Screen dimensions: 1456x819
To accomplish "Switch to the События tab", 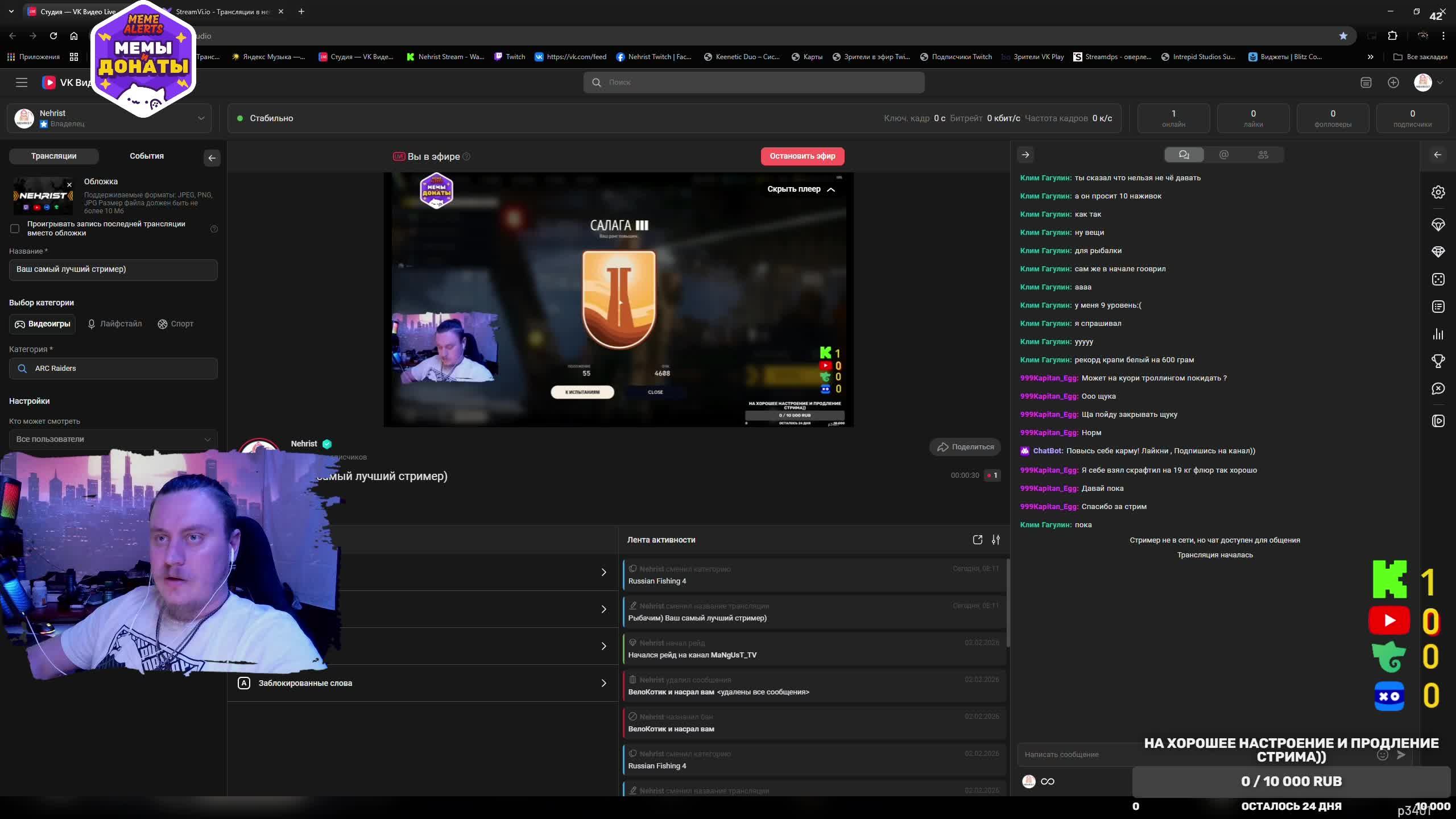I will 146,156.
